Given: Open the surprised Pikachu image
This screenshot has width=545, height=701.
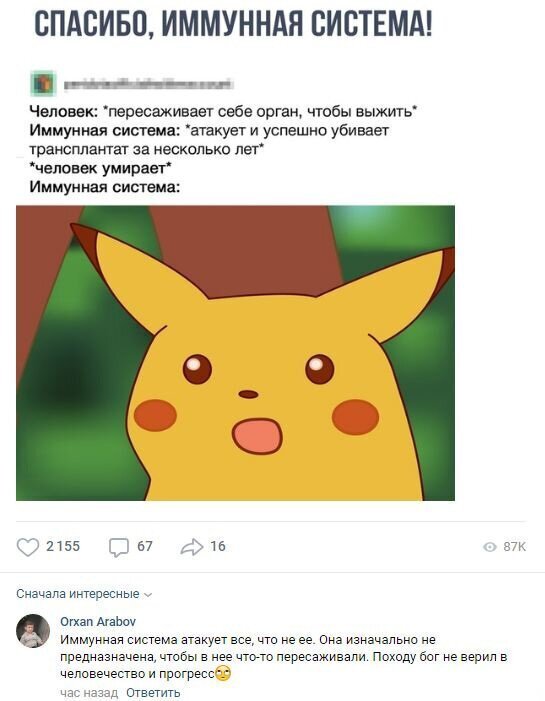Looking at the screenshot, I should pyautogui.click(x=235, y=353).
